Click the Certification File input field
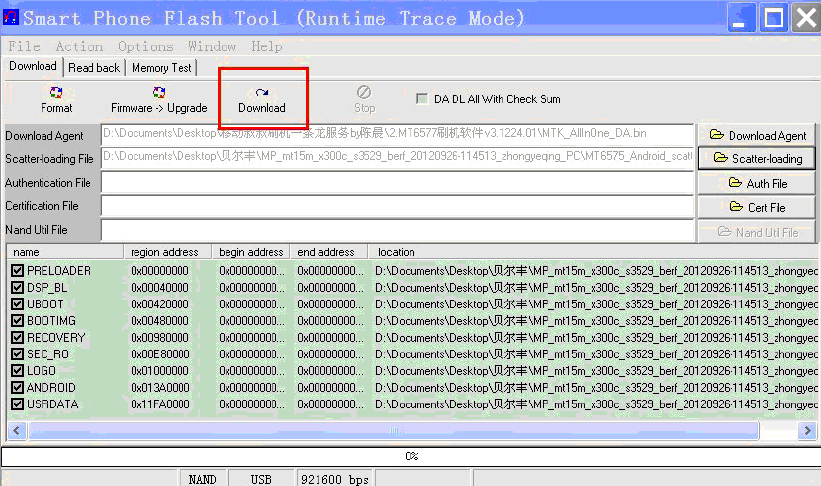 point(397,206)
